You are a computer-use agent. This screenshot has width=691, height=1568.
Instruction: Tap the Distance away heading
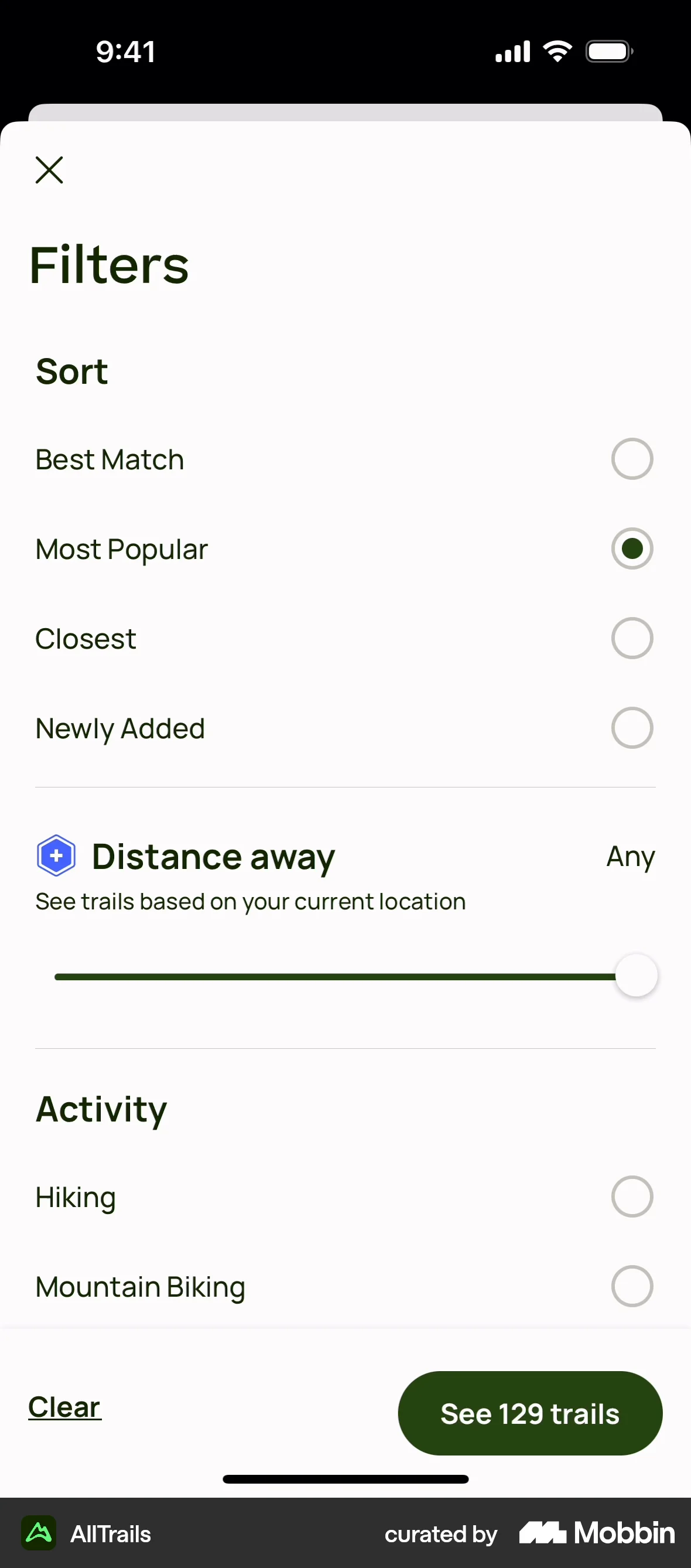(x=213, y=857)
